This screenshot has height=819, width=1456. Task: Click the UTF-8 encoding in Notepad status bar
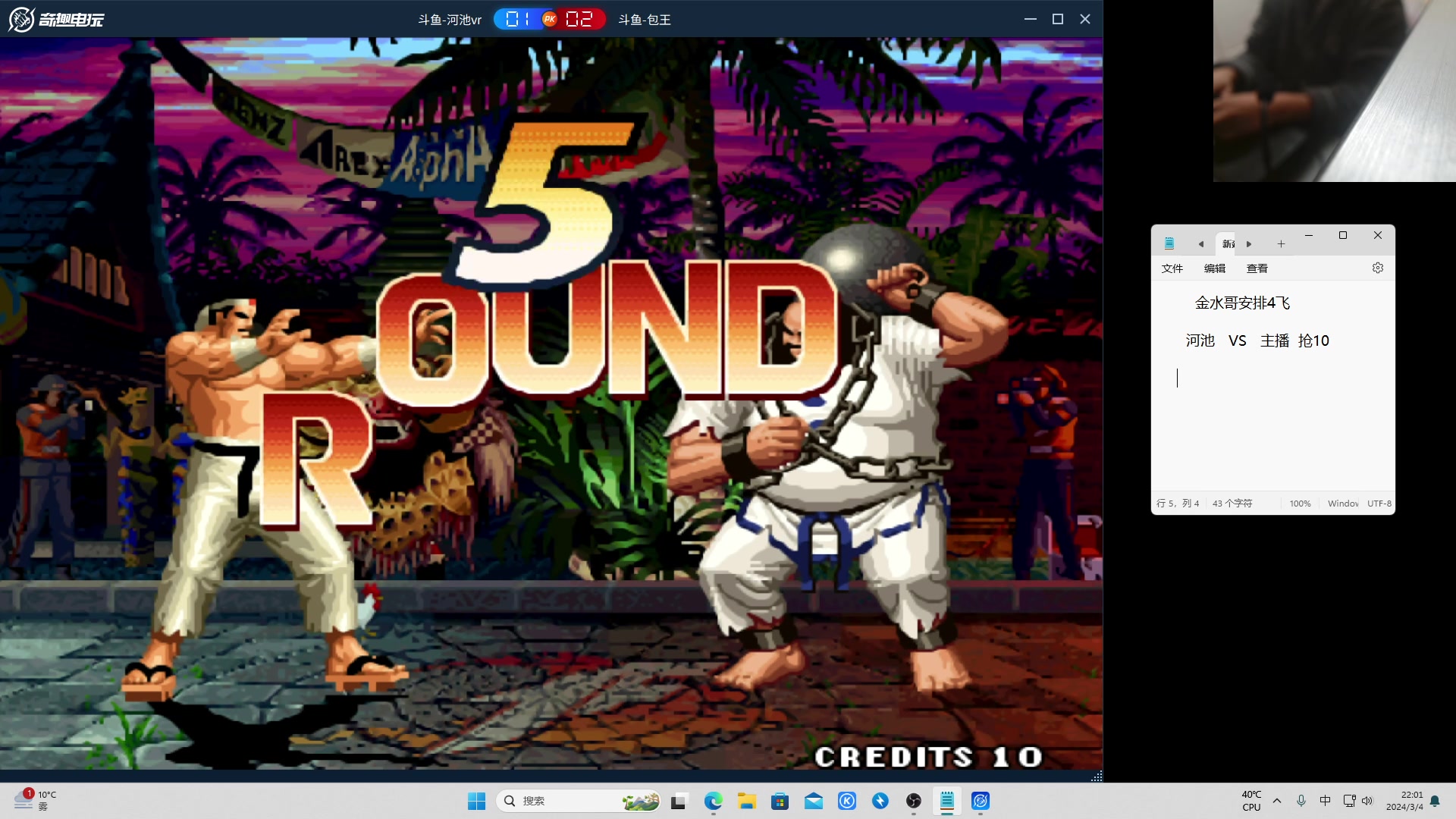1379,504
